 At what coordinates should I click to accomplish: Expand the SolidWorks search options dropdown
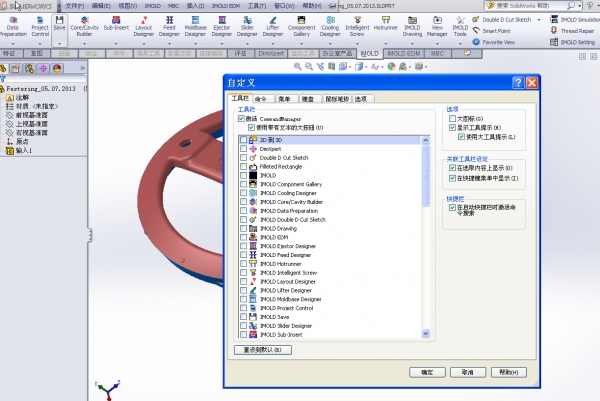click(x=580, y=6)
